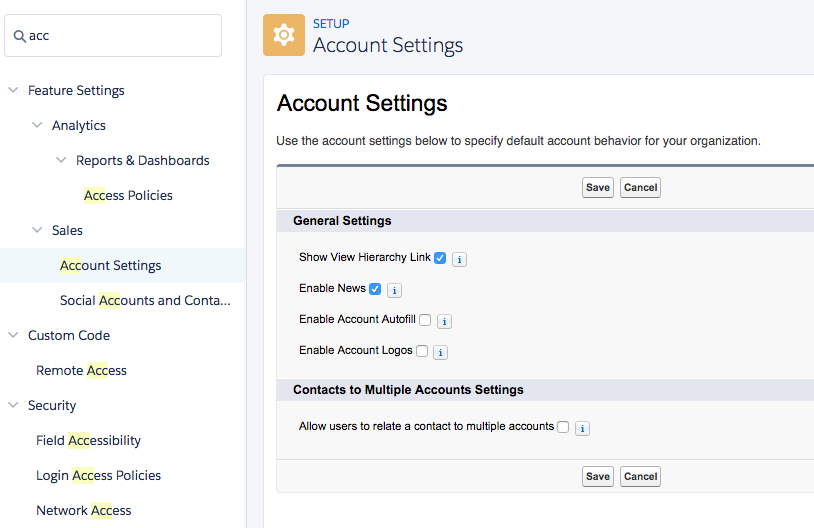Collapse the Security section chevron
This screenshot has width=814, height=528.
(13, 404)
